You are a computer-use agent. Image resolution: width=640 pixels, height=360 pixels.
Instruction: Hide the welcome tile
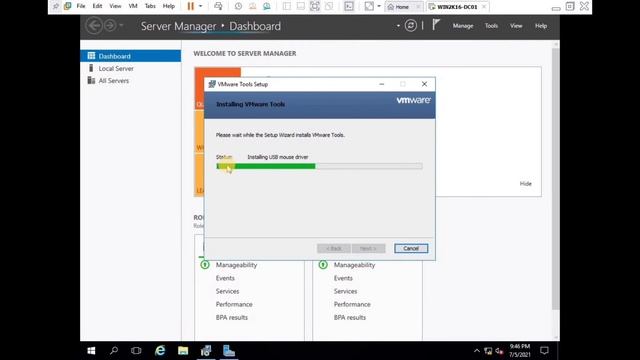click(526, 184)
